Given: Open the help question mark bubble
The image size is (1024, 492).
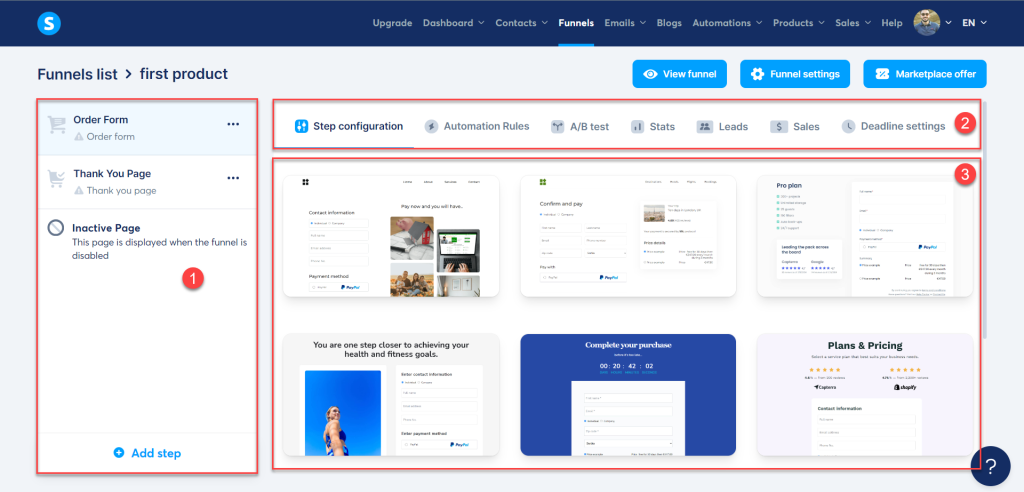Looking at the screenshot, I should click(x=989, y=465).
